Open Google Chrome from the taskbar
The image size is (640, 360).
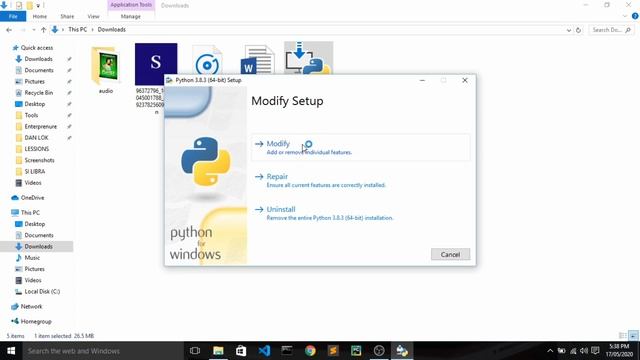coord(310,351)
